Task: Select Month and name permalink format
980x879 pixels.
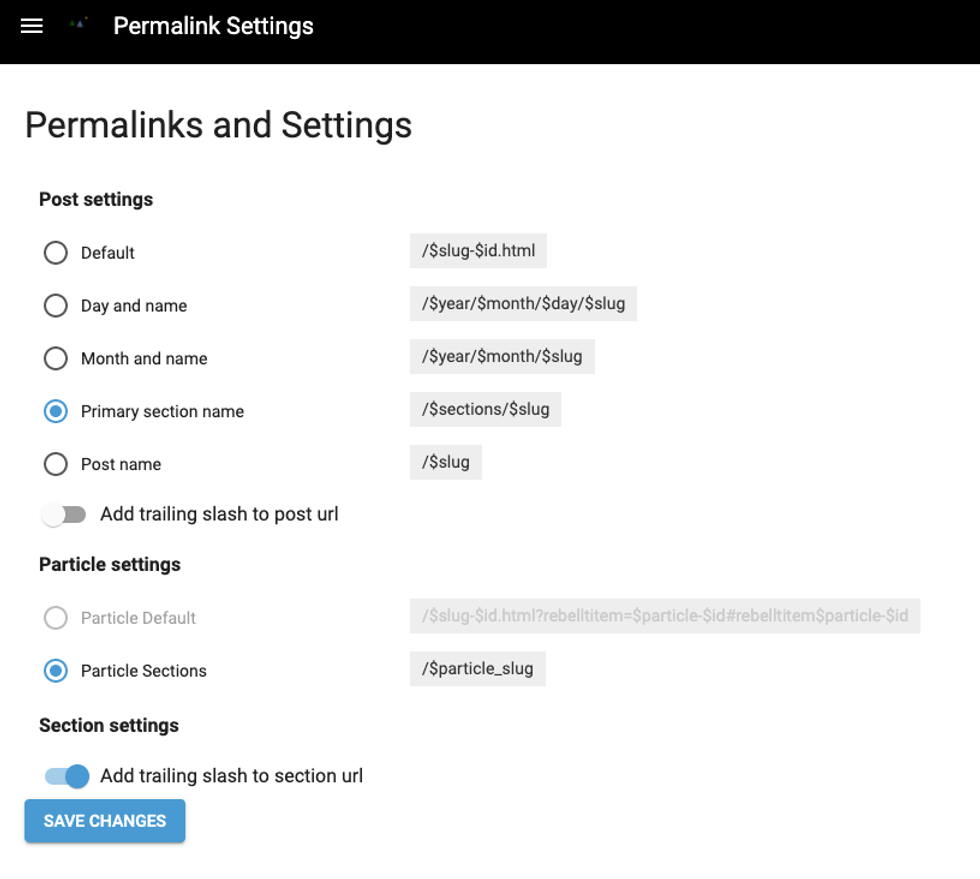Action: tap(56, 359)
